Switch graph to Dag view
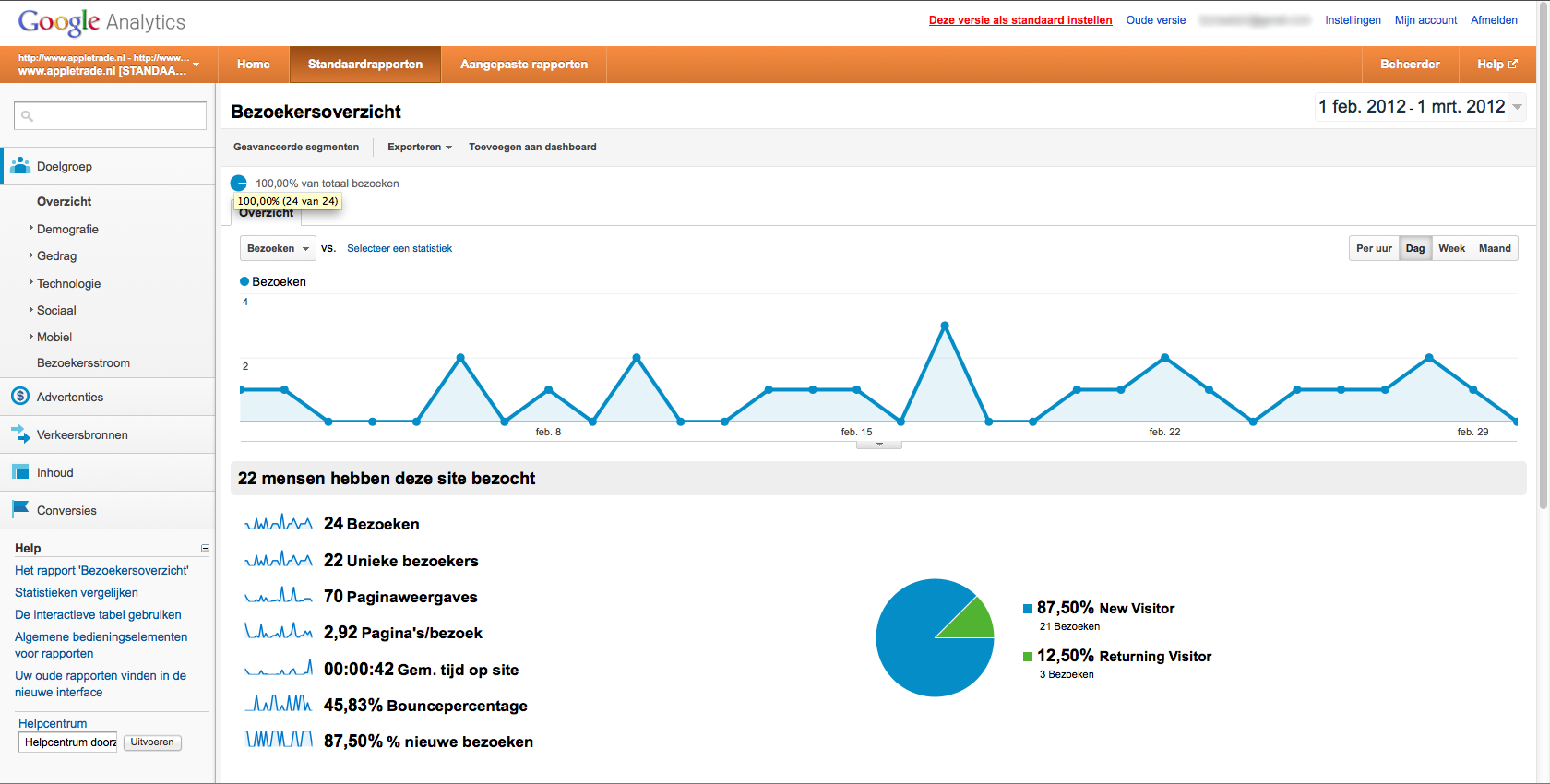Image resolution: width=1550 pixels, height=784 pixels. click(x=1415, y=248)
